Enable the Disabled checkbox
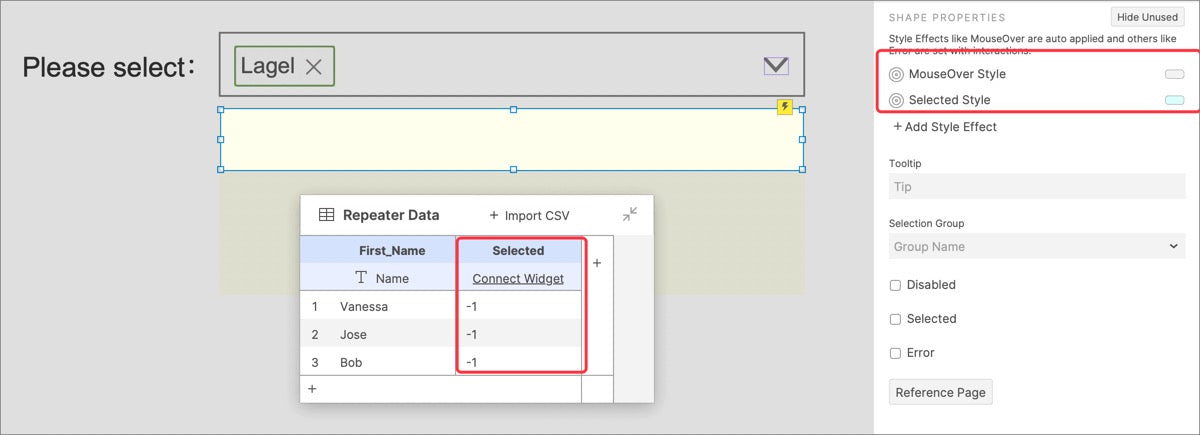The width and height of the screenshot is (1200, 435). tap(895, 285)
